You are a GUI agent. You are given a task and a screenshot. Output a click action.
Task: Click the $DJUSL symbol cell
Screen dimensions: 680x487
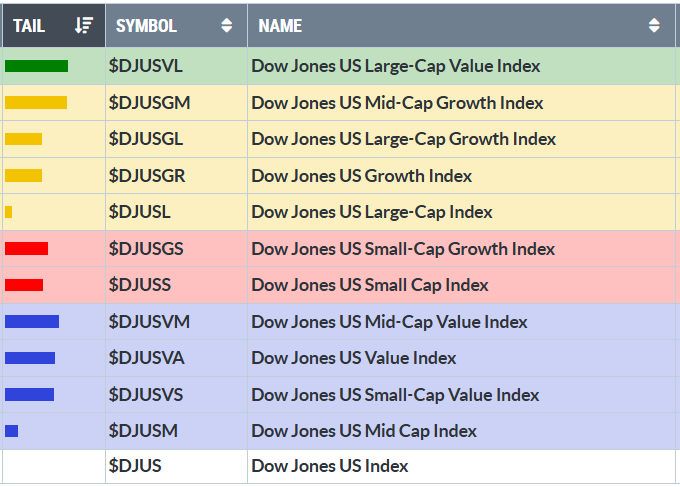[x=176, y=212]
